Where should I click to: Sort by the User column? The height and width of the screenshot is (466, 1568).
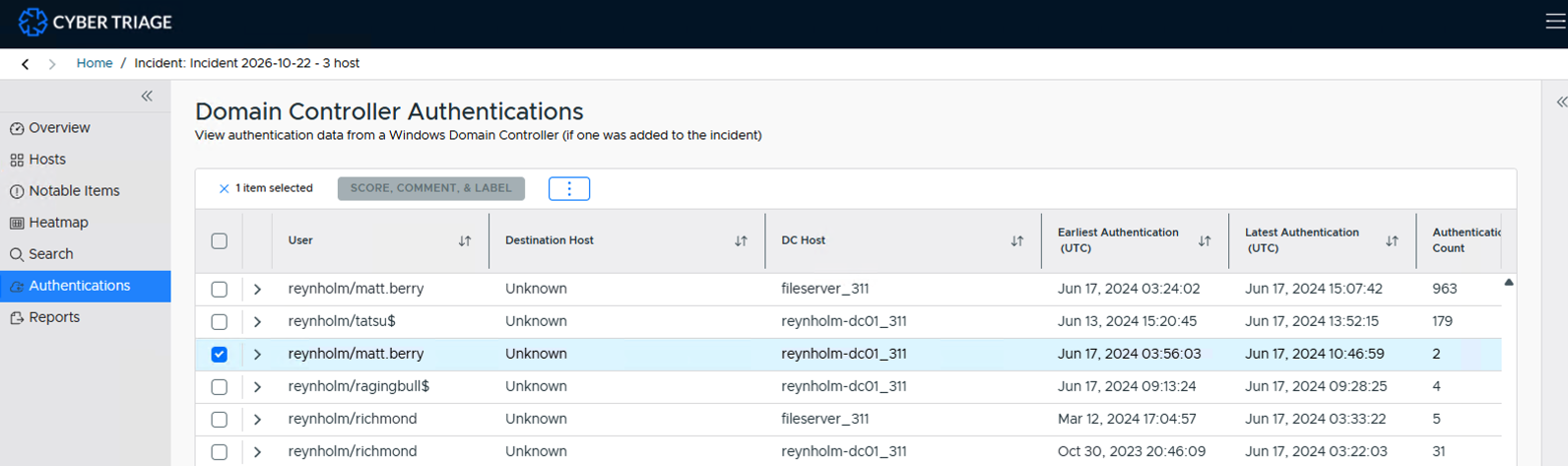coord(465,241)
